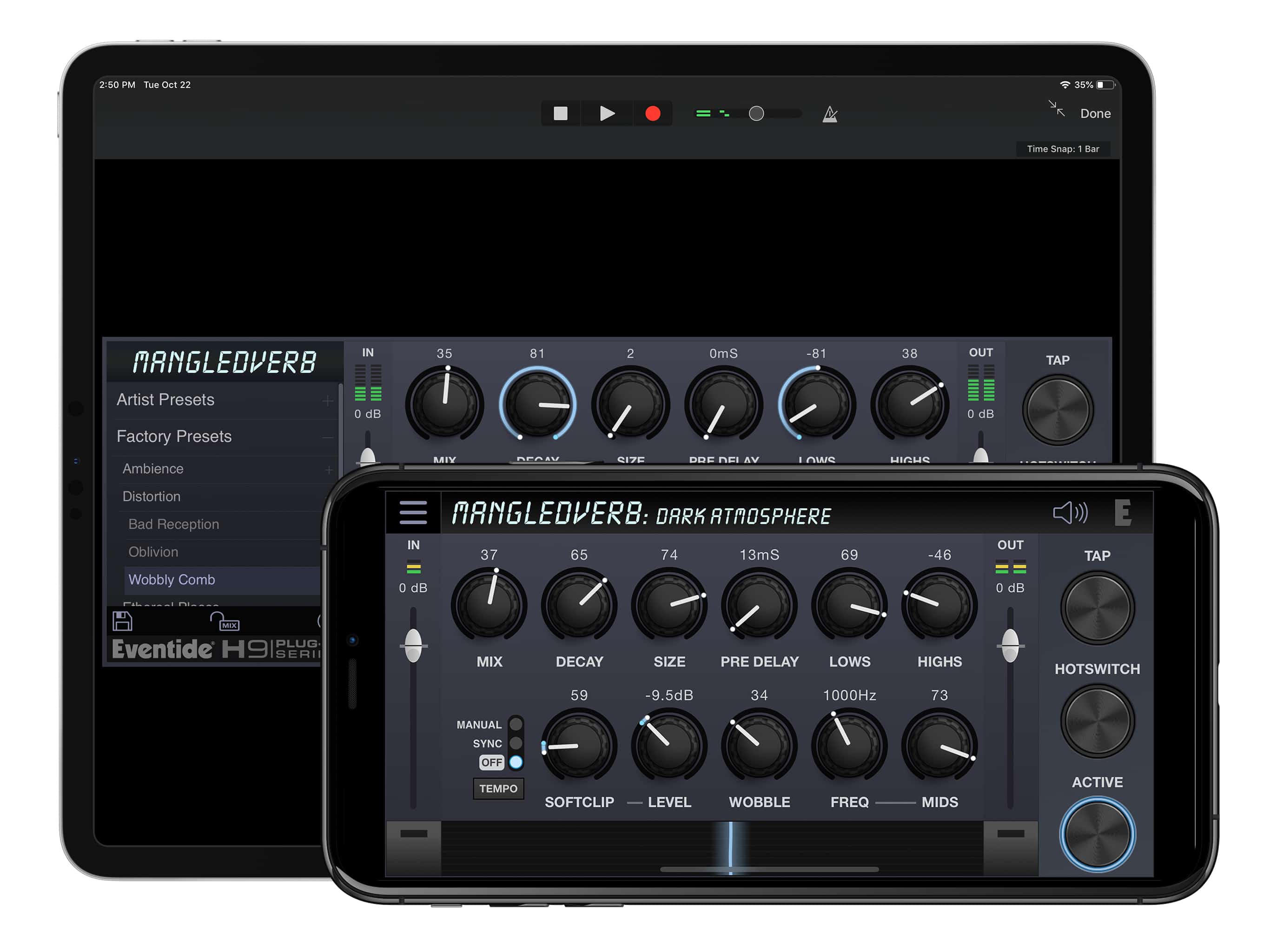Image resolution: width=1270 pixels, height=952 pixels.
Task: Adjust the master volume slider knob
Action: pos(757,114)
